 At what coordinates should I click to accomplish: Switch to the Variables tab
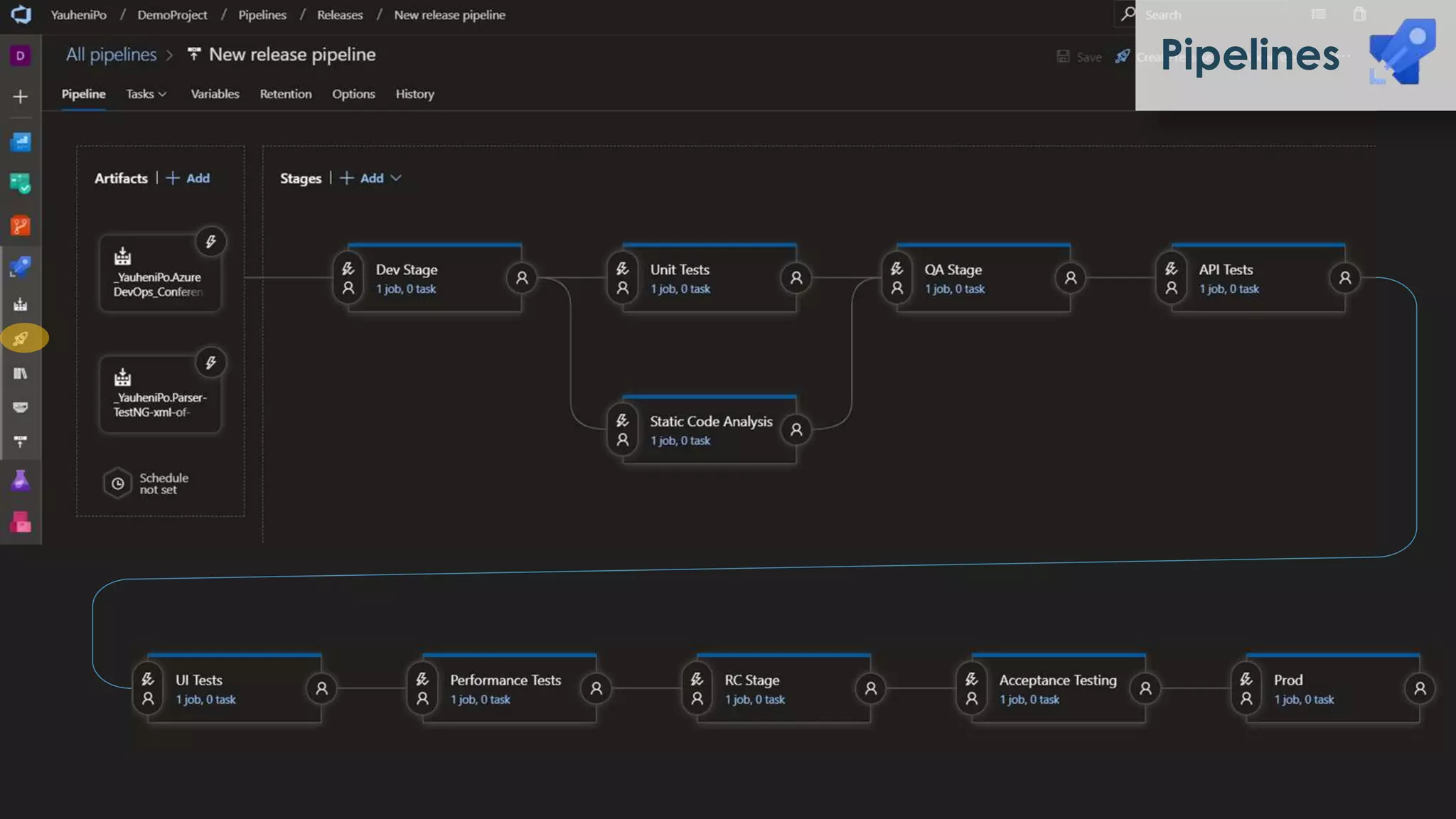point(215,94)
